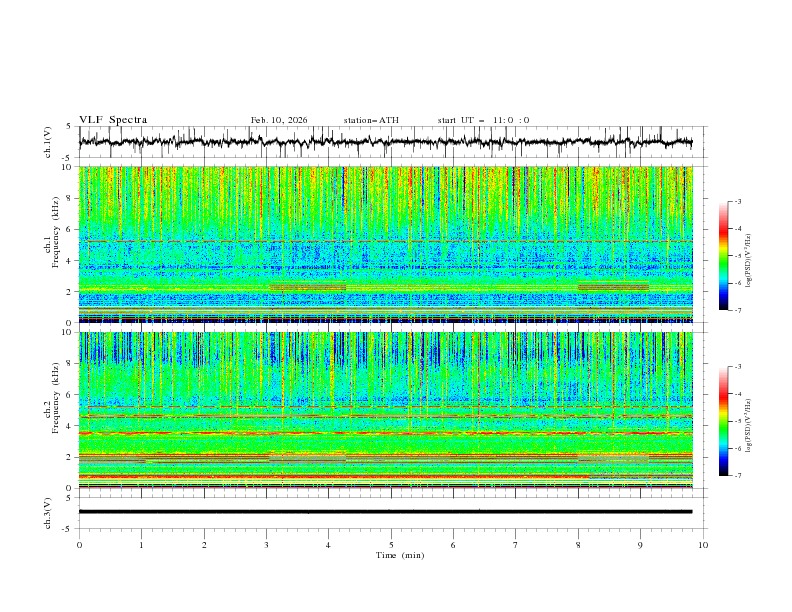Click the ch.2 frequency tick '6'

[70, 395]
